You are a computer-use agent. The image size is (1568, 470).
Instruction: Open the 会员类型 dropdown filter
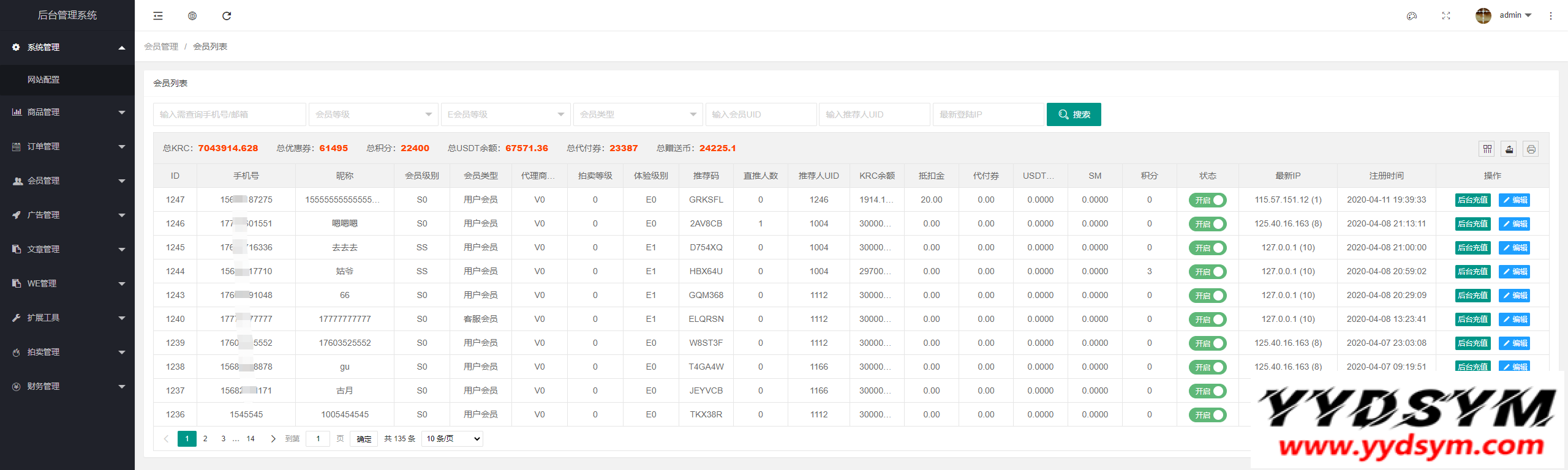[x=638, y=114]
